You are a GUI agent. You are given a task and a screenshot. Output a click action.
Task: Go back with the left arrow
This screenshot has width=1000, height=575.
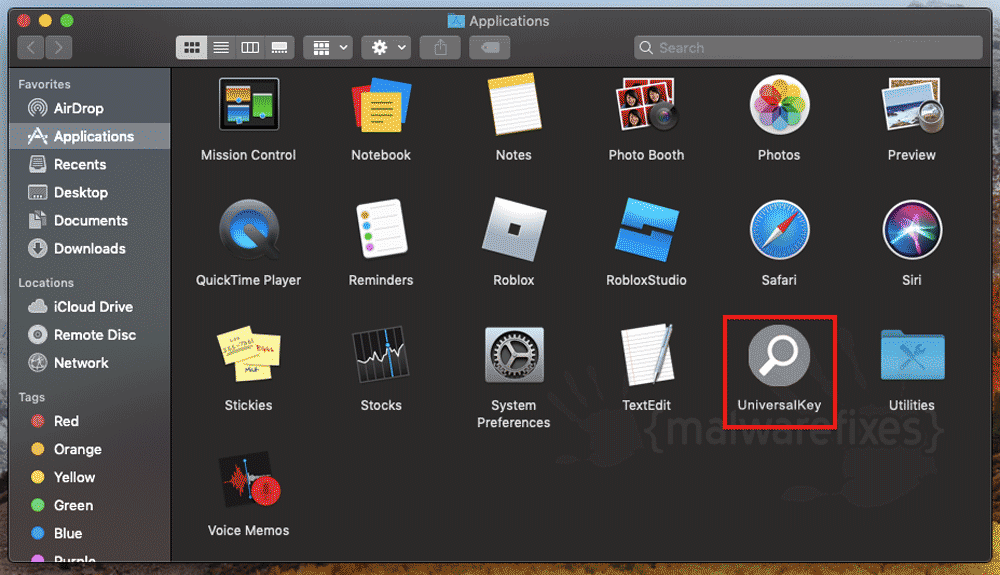[x=31, y=47]
